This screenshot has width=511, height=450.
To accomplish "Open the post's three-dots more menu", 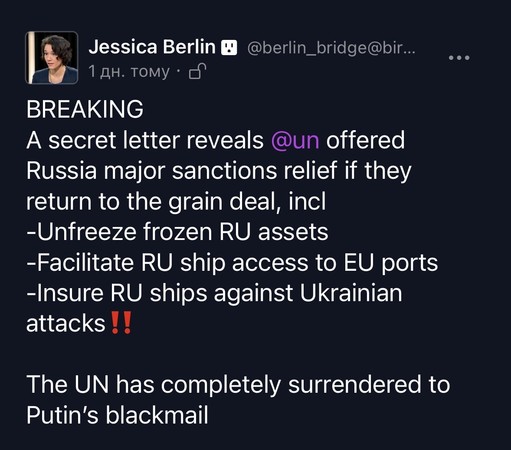I will (x=459, y=58).
